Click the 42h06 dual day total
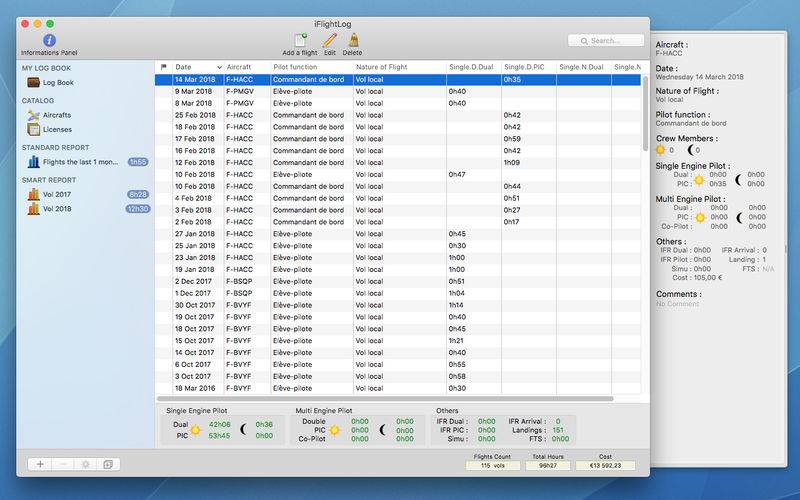Viewport: 800px width, 500px height. [x=219, y=424]
